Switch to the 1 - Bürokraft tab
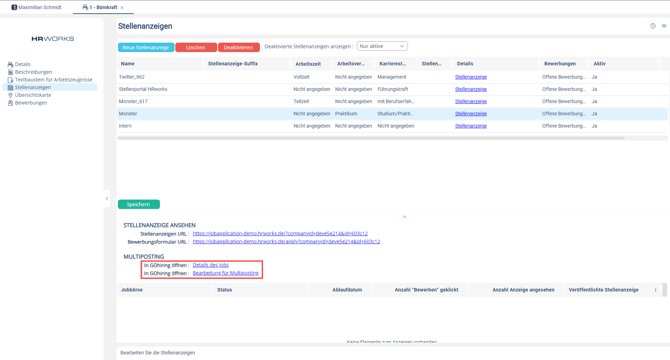This screenshot has width=670, height=360. click(103, 7)
